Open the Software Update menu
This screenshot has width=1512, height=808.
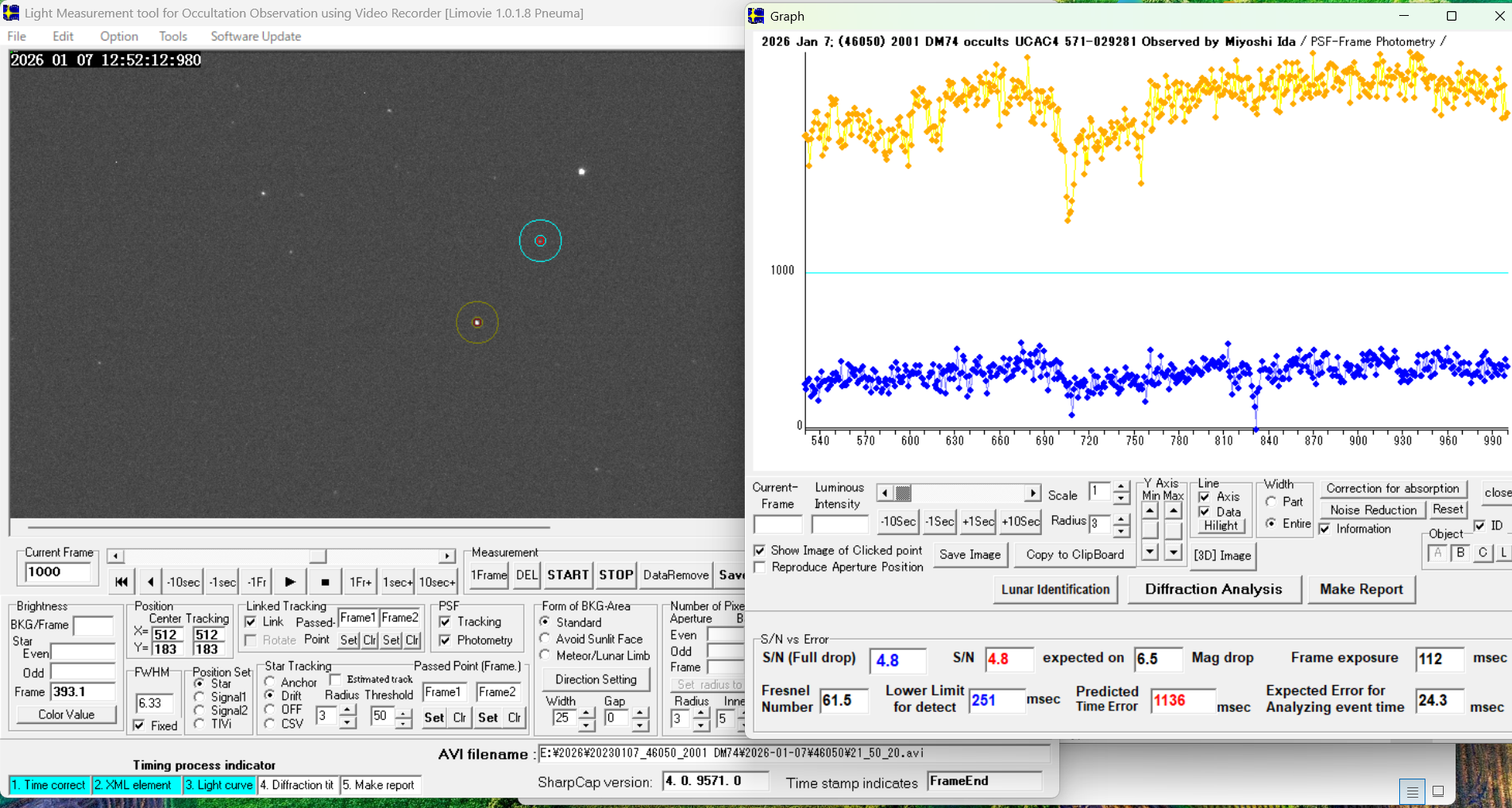[x=256, y=37]
